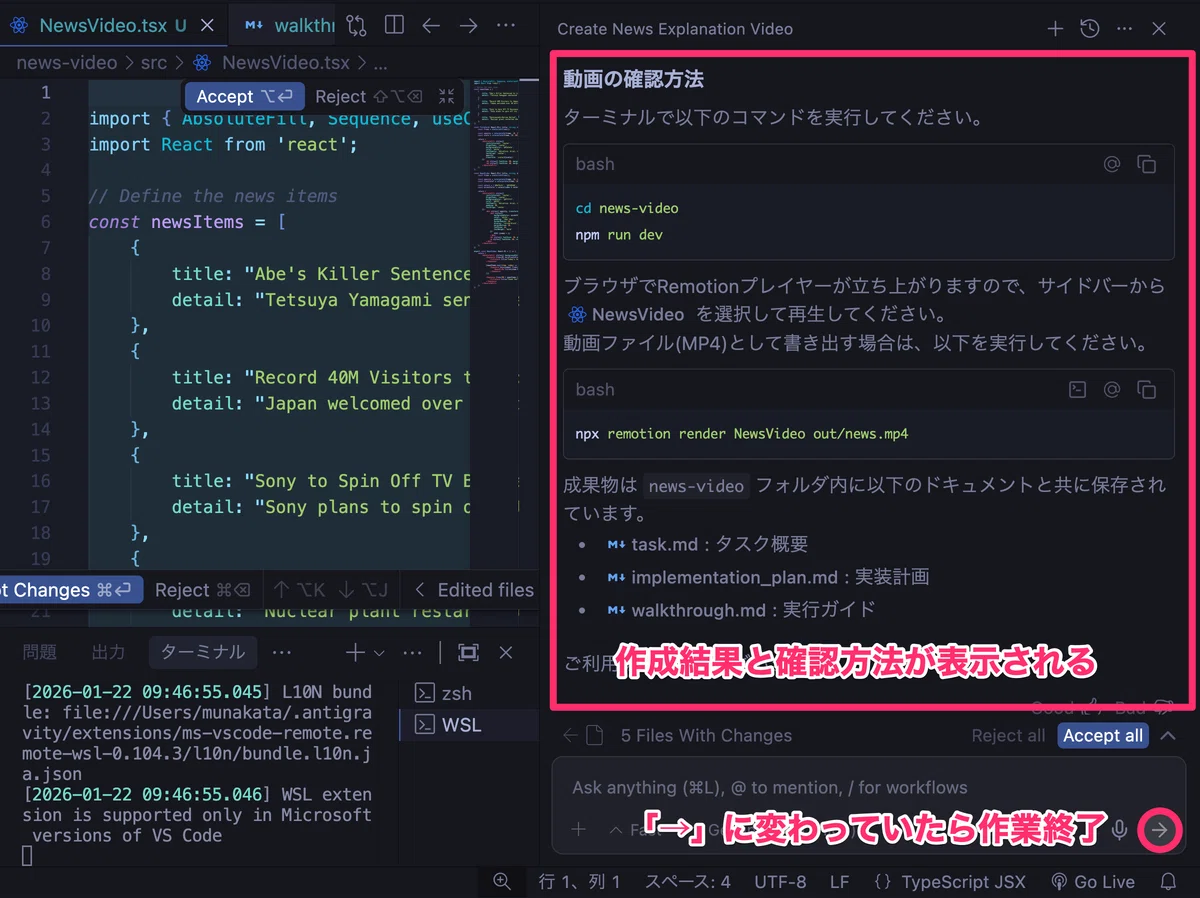Copy the cd news-video bash block

pyautogui.click(x=1147, y=164)
